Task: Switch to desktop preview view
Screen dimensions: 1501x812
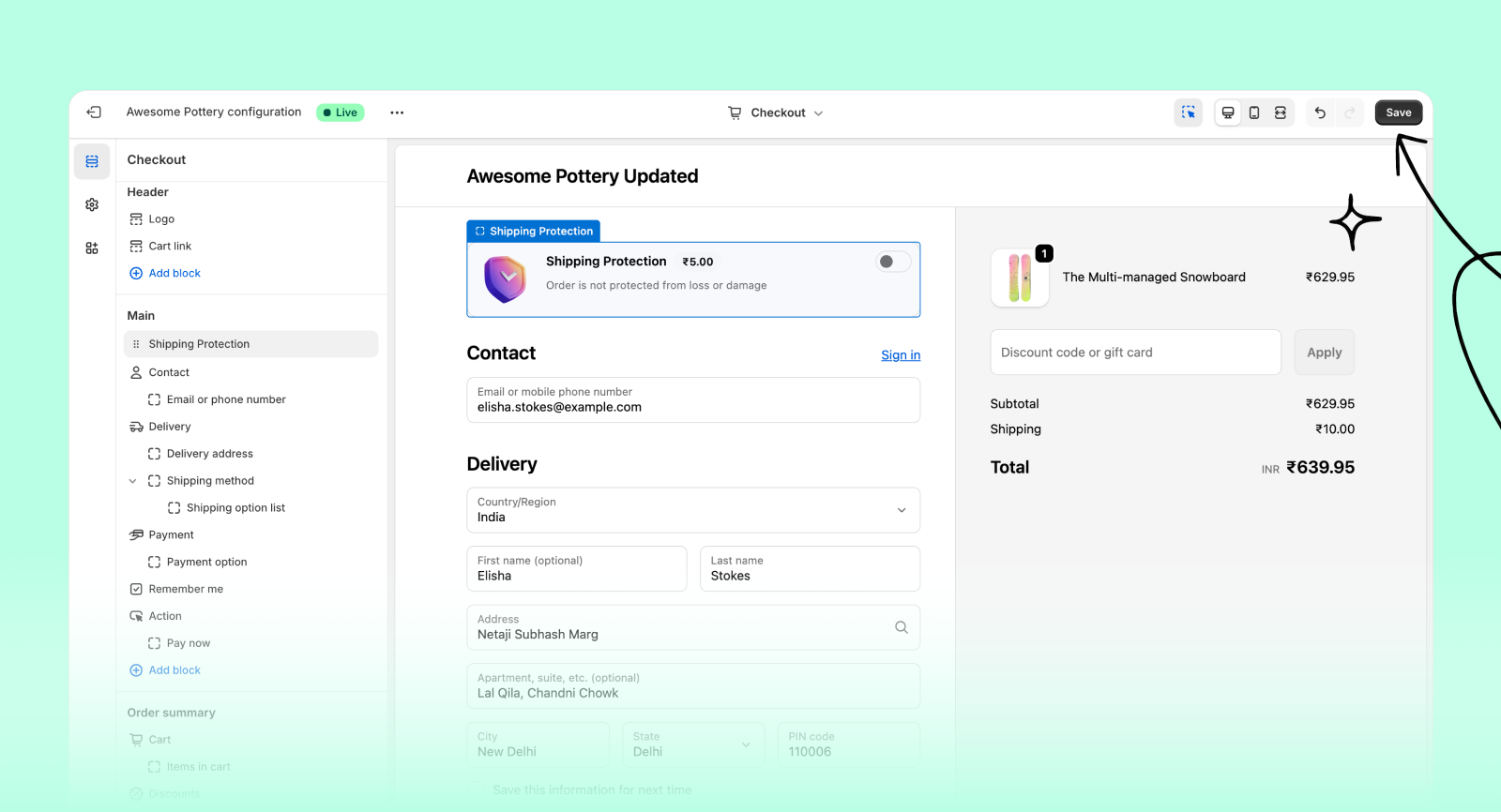Action: pos(1227,113)
